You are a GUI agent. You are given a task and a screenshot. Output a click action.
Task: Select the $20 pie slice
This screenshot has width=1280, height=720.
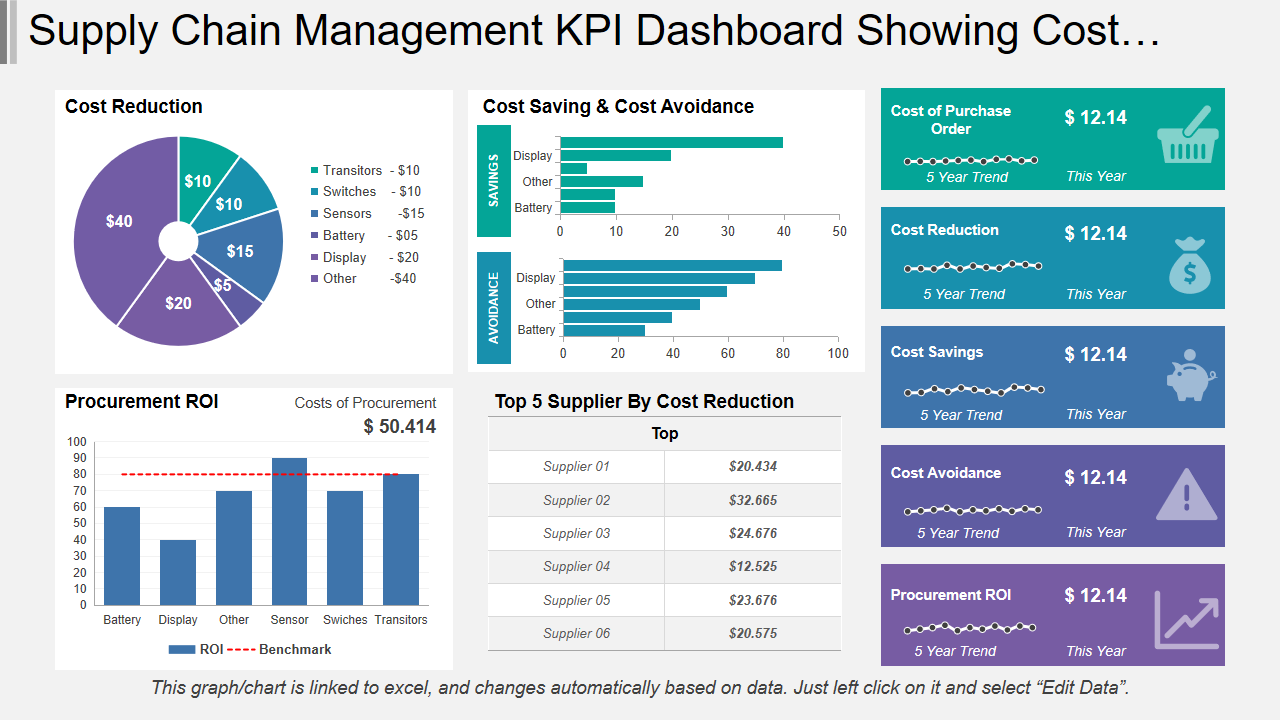[178, 303]
